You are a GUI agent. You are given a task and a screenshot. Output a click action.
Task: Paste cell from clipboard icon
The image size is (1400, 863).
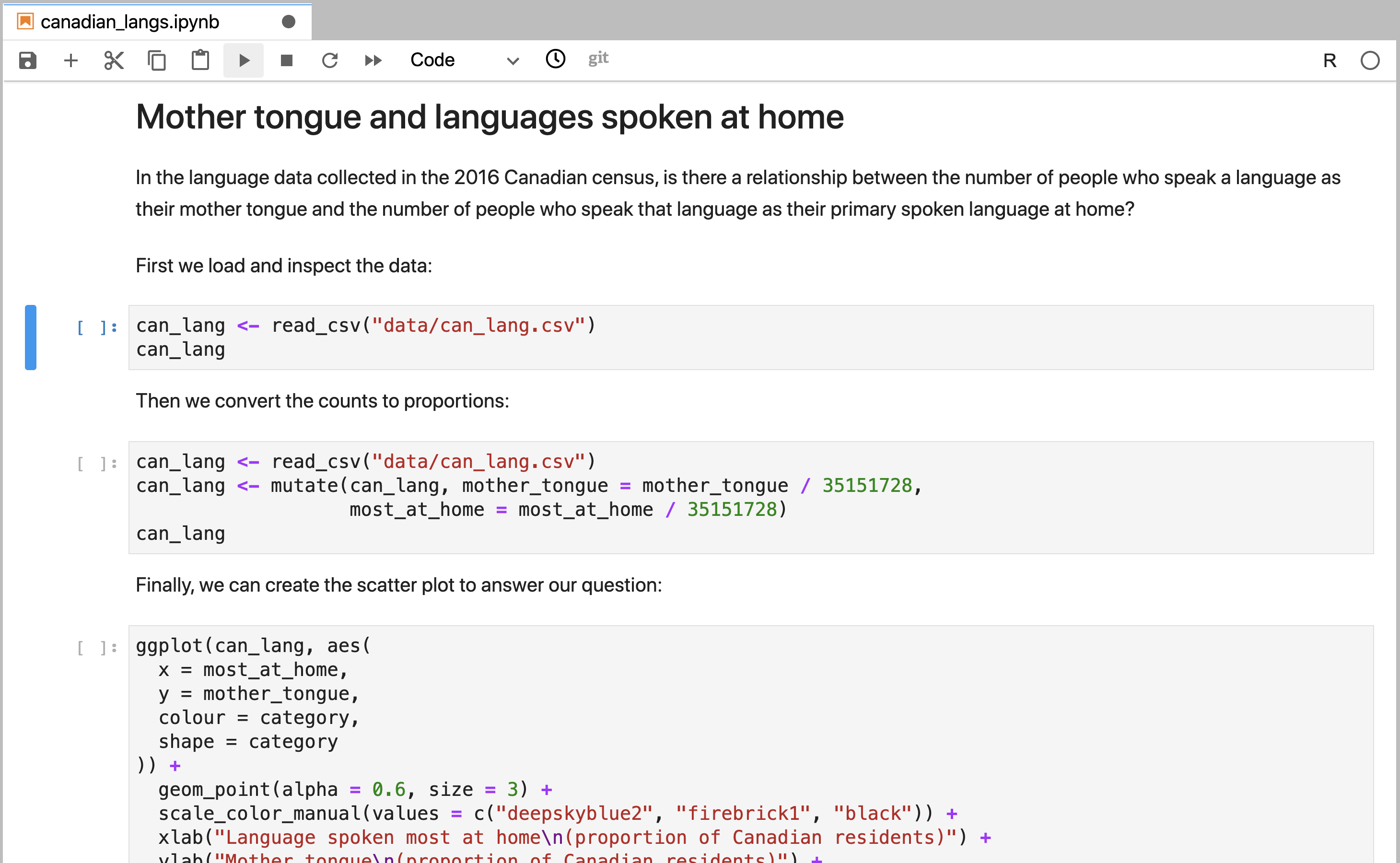tap(200, 60)
